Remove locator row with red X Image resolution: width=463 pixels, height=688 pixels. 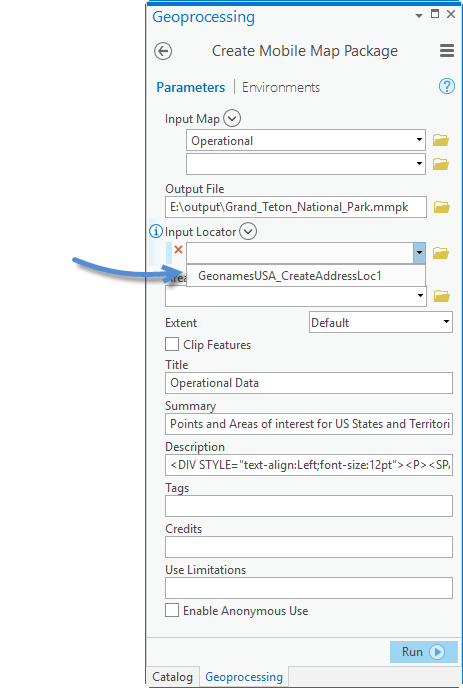click(178, 250)
